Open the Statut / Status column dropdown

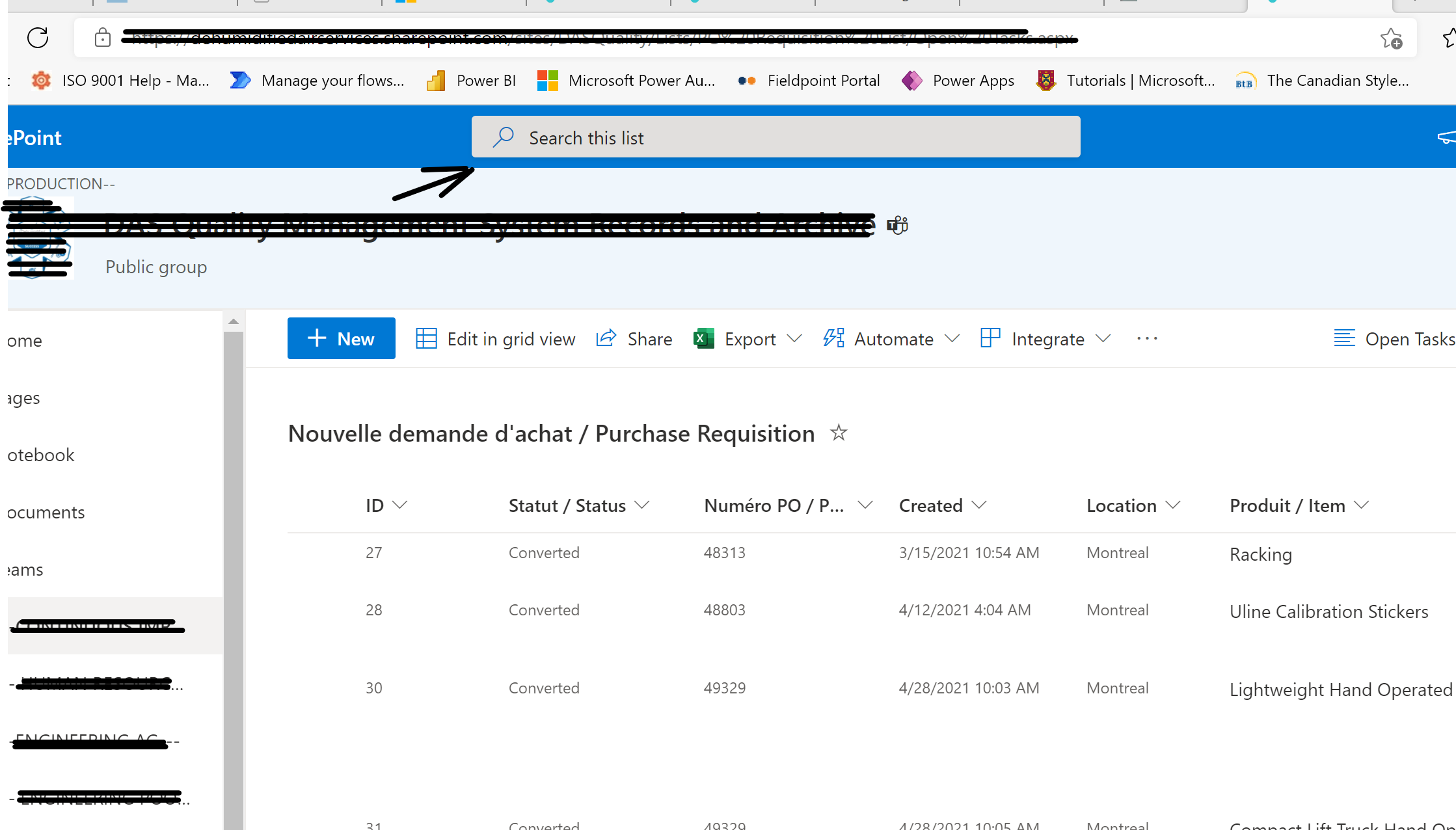(643, 505)
